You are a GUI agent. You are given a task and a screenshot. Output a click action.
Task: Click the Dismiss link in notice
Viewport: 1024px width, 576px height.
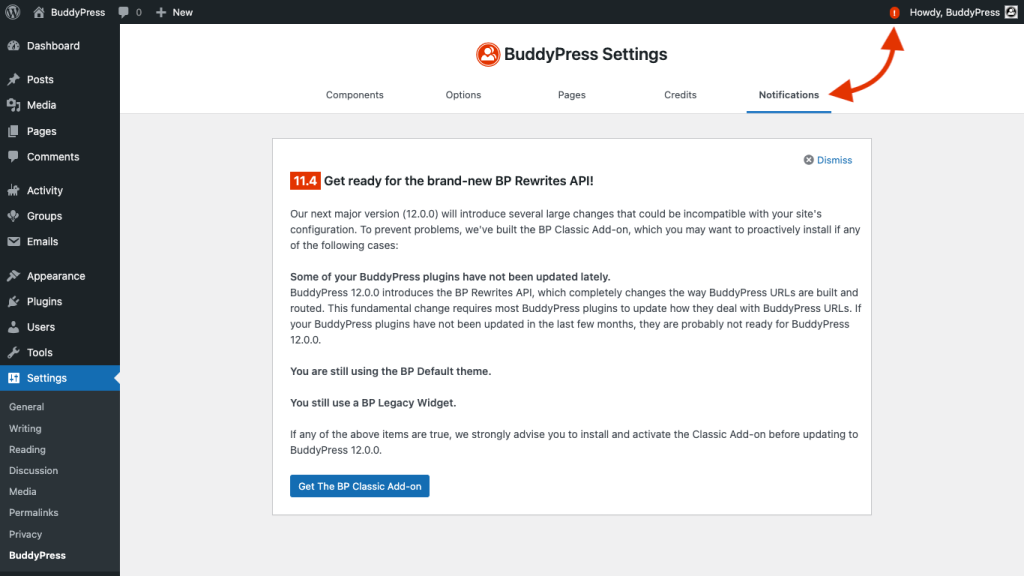click(834, 160)
